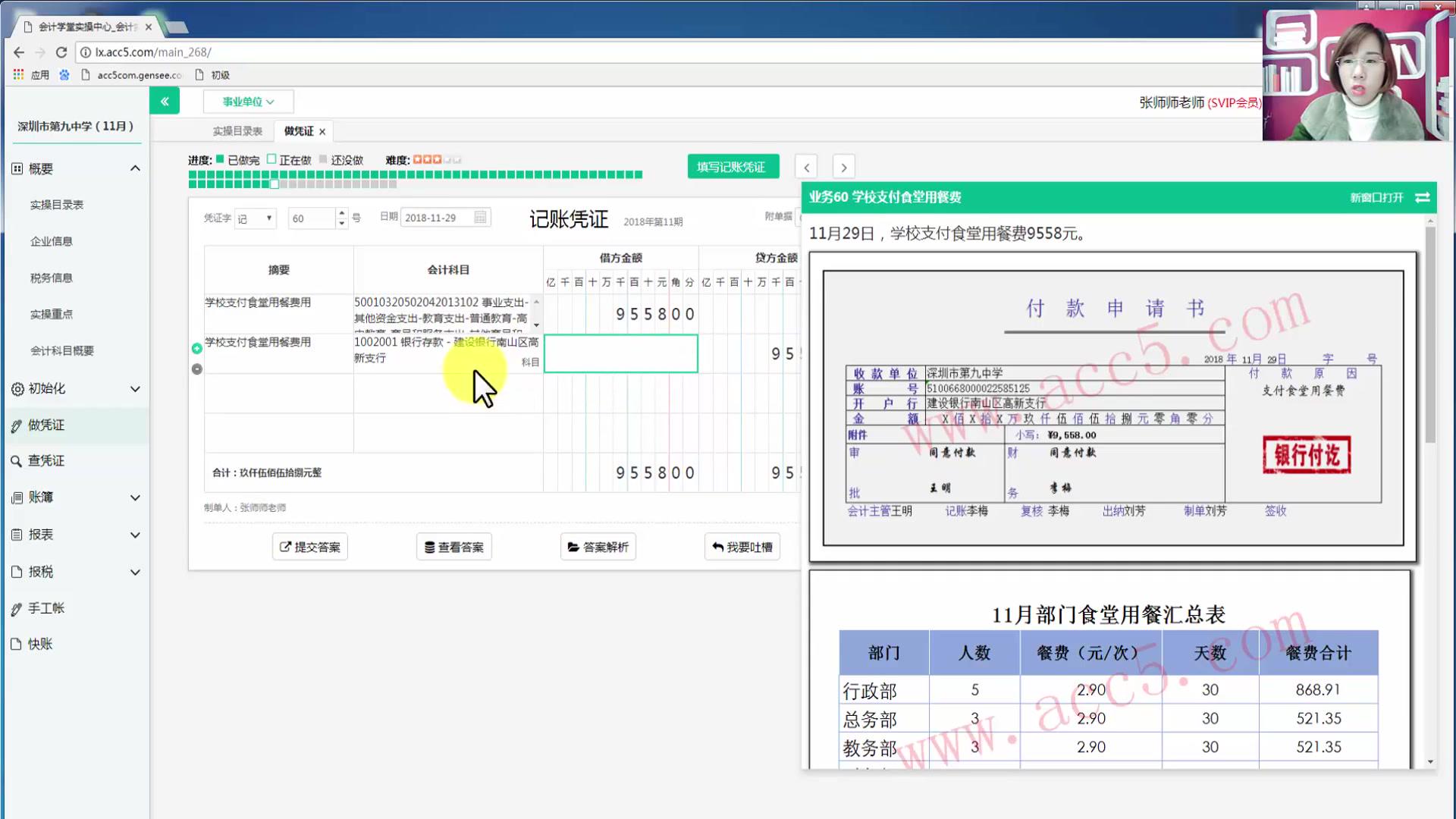Viewport: 1456px width, 819px height.
Task: Click 提交答案 button
Action: pos(310,547)
